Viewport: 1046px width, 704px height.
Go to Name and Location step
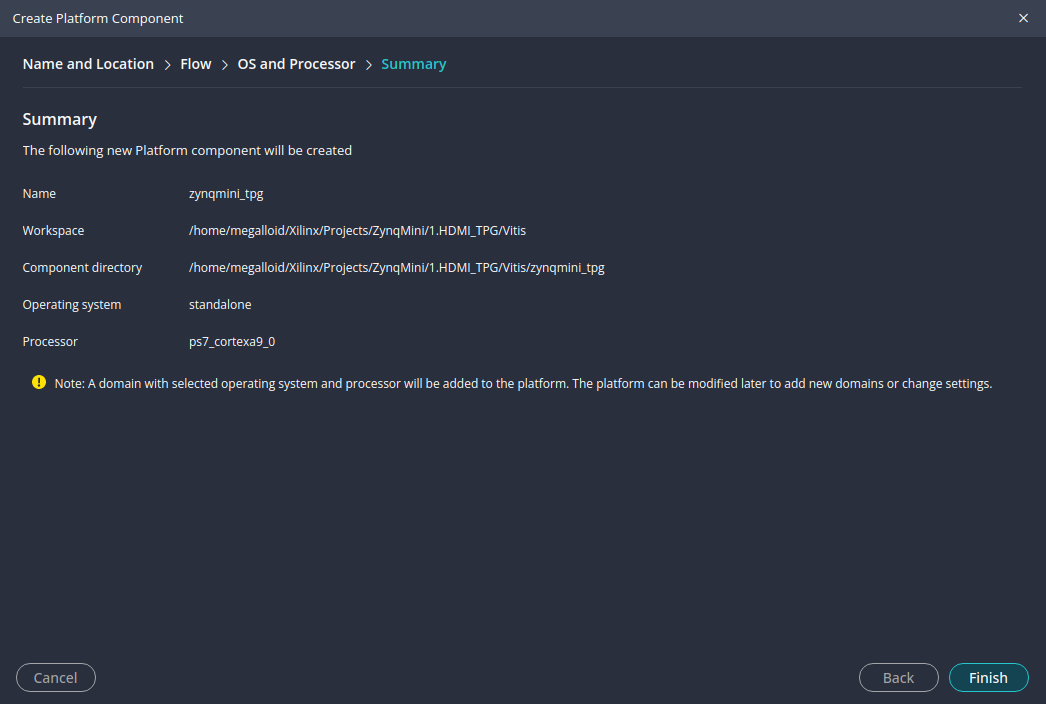[88, 64]
